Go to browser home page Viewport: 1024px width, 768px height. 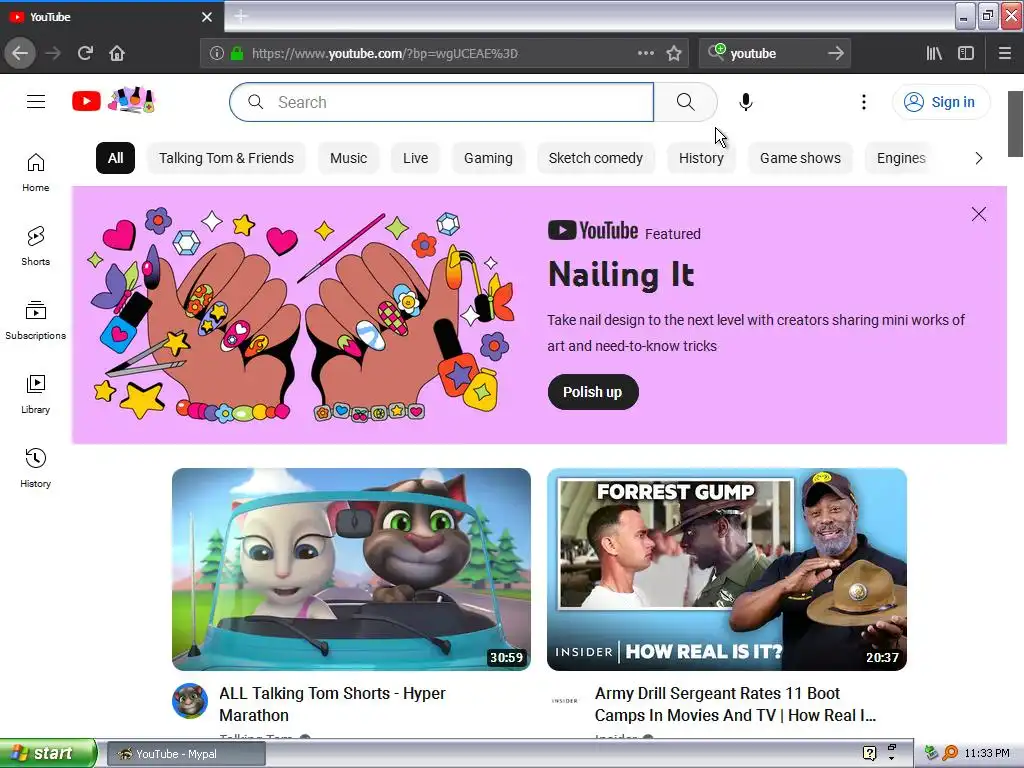pos(117,53)
